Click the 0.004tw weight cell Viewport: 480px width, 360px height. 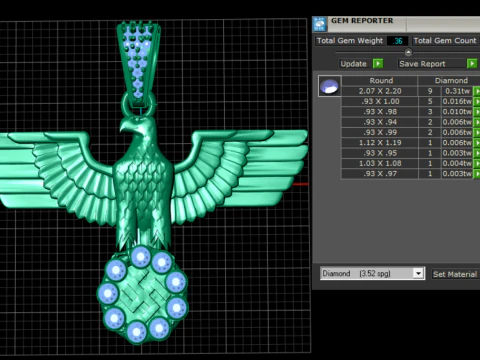457,163
